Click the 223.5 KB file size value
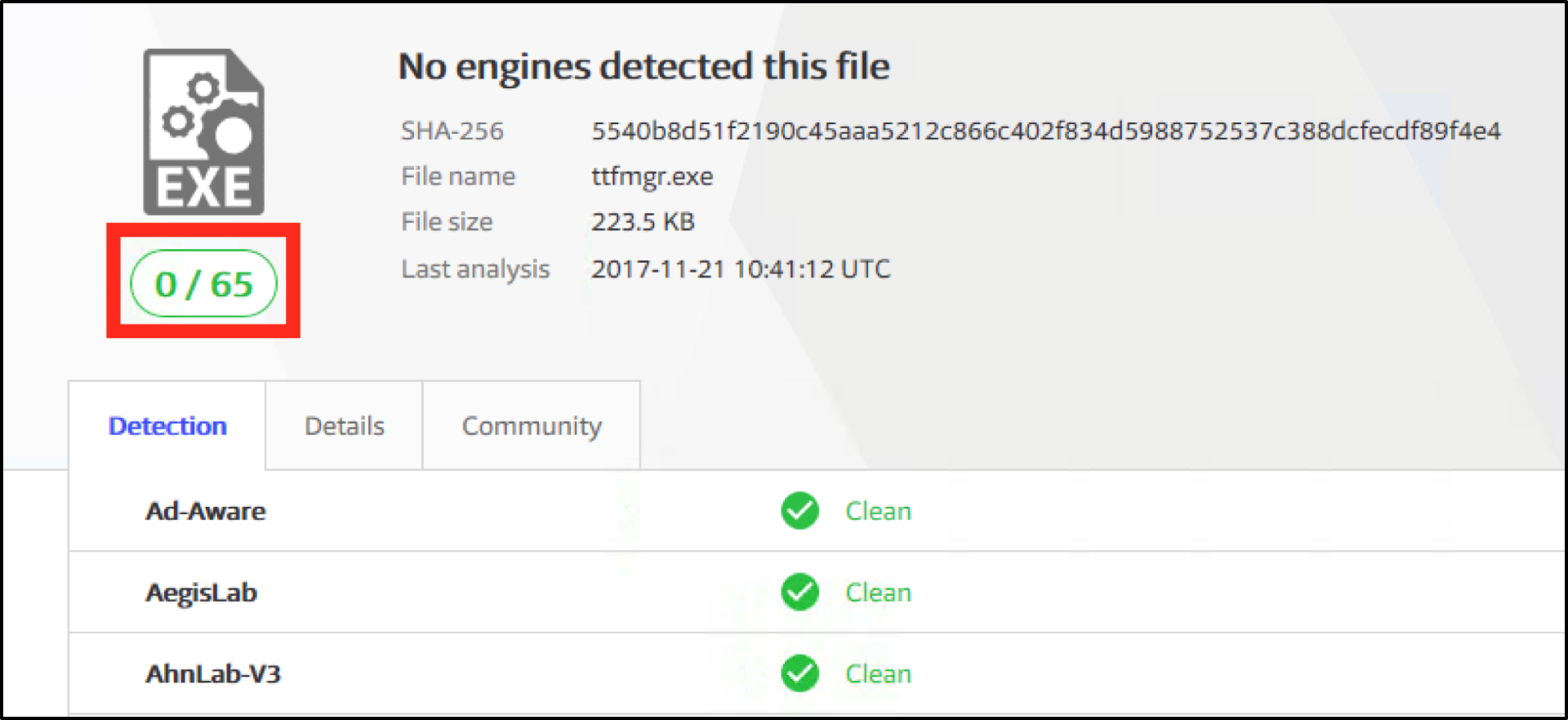Screen dimensions: 1568x720 click(643, 222)
